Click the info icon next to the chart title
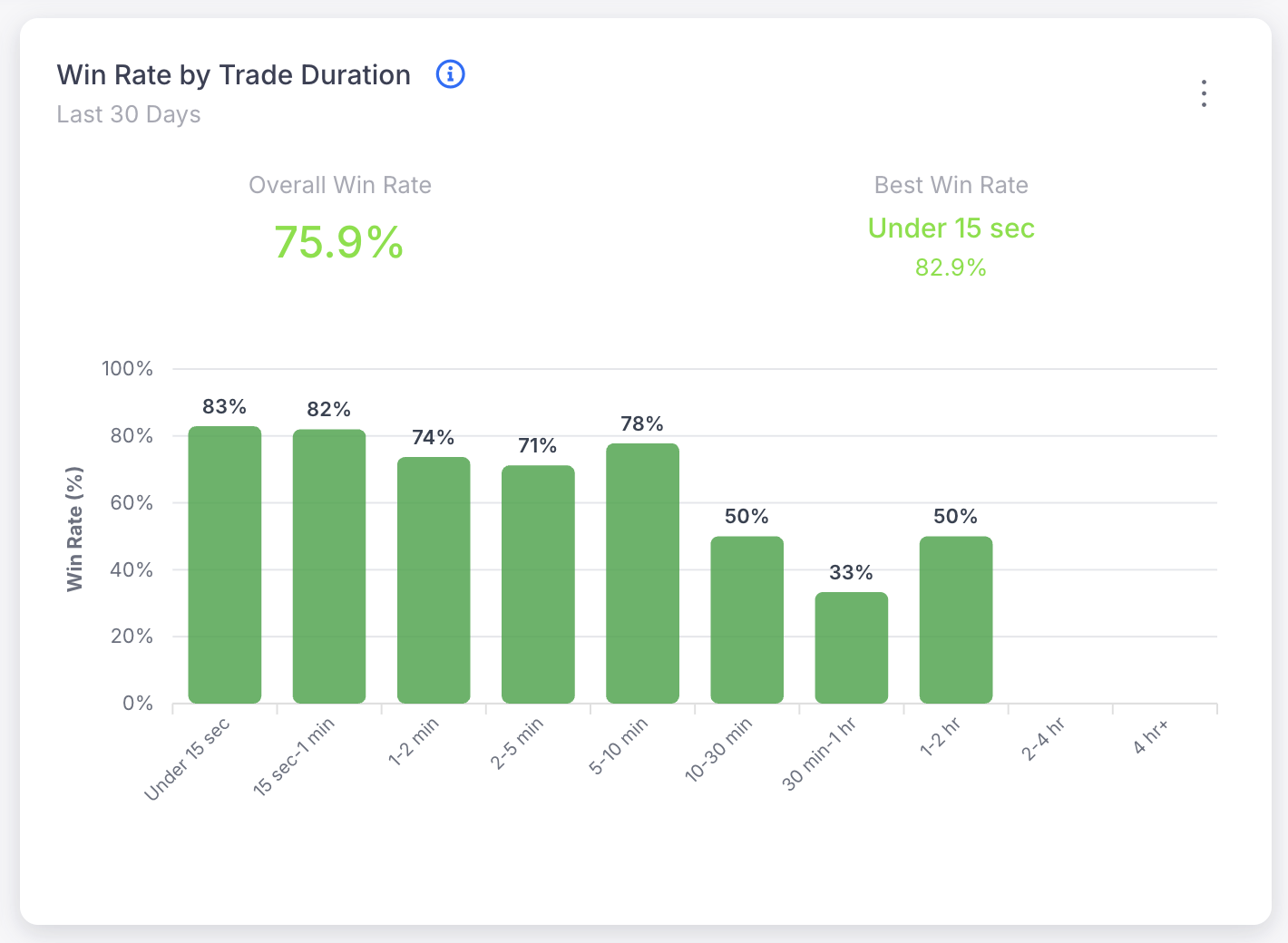Viewport: 1288px width, 943px height. 450,74
